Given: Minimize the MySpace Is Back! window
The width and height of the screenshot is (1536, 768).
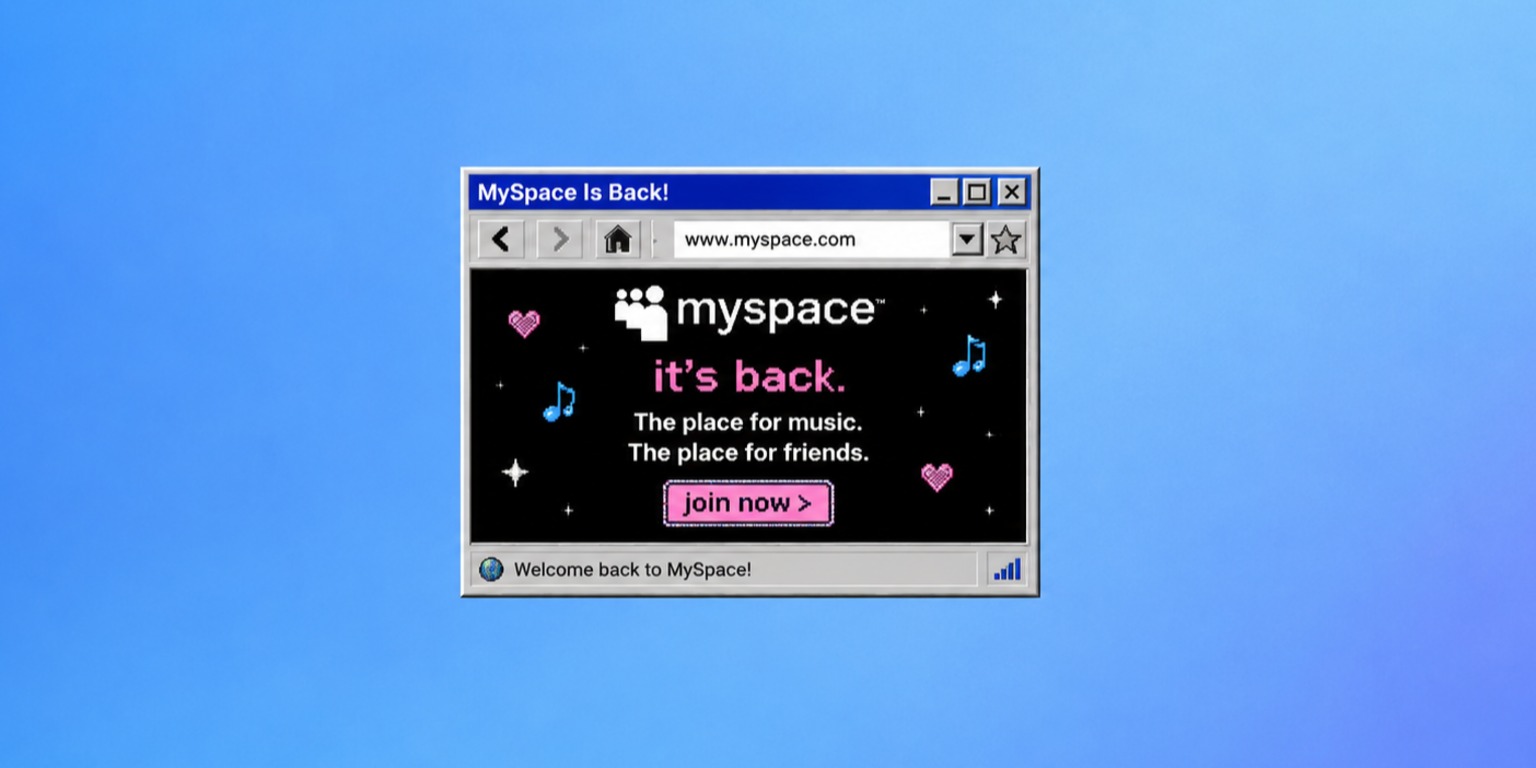Looking at the screenshot, I should coord(944,192).
